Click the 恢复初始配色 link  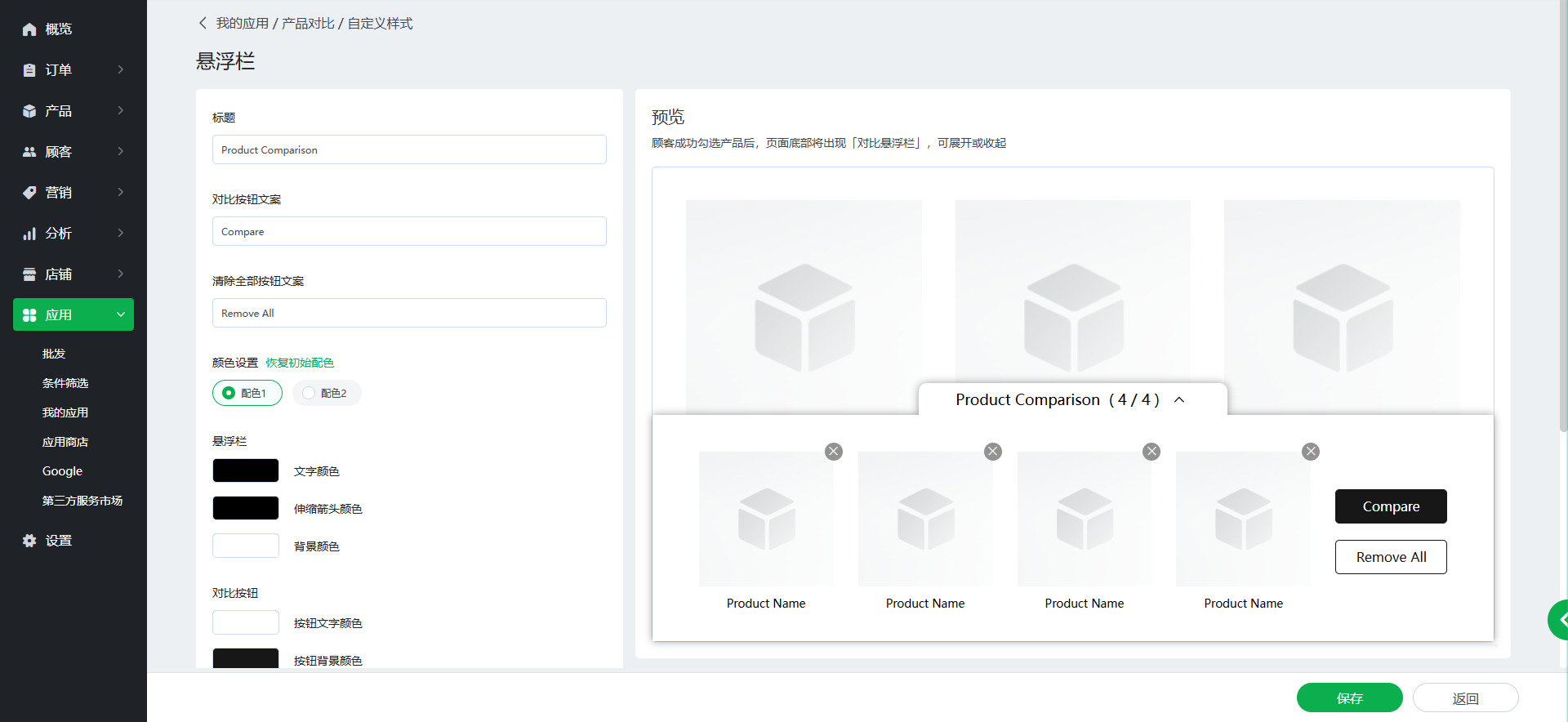300,363
